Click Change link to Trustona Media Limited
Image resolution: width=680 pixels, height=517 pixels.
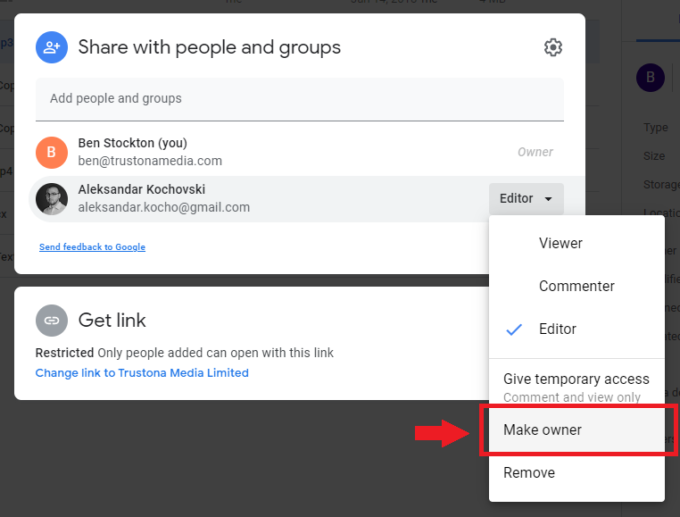(142, 373)
